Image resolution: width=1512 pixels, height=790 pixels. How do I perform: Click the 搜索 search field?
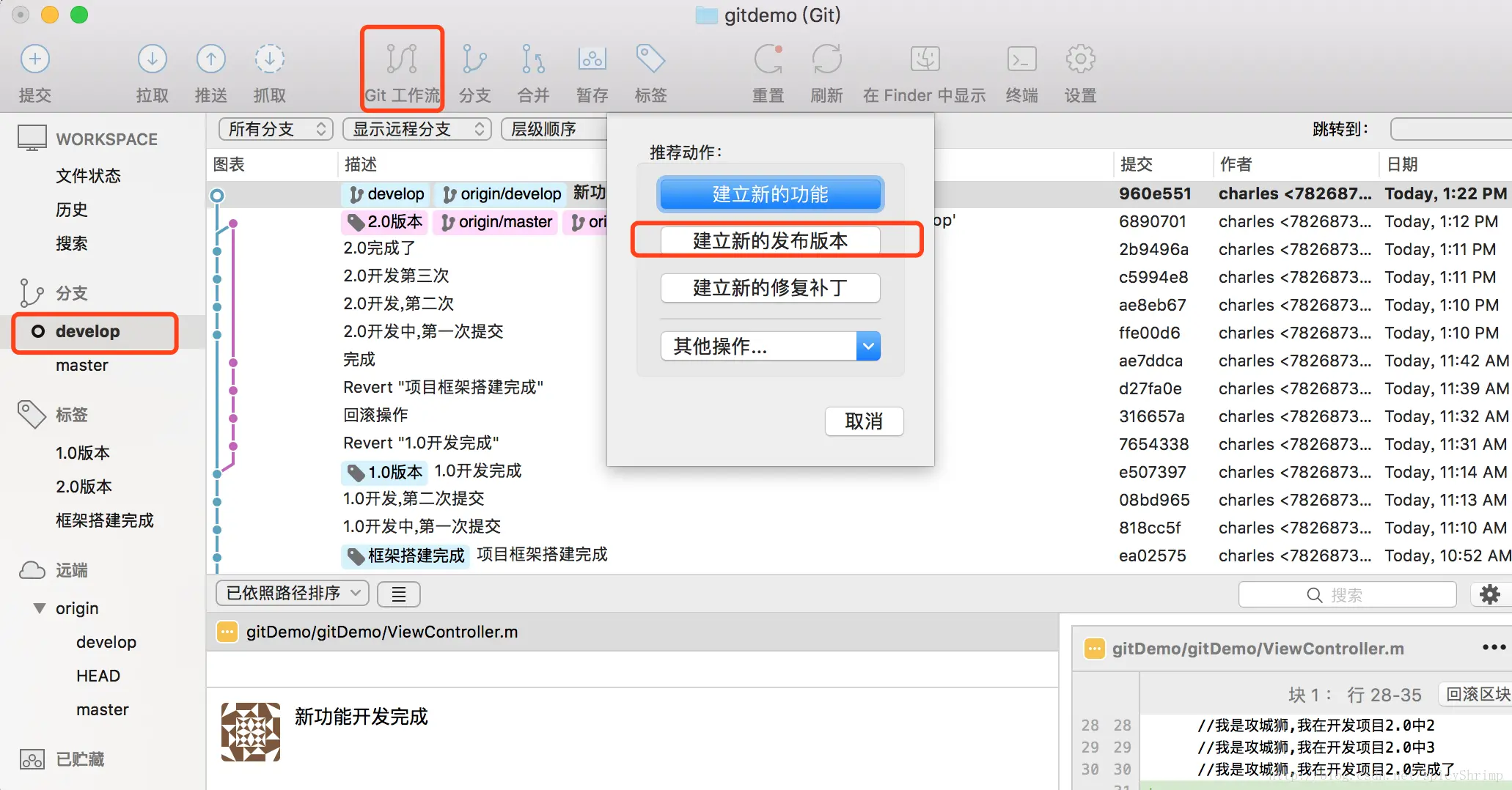tap(1348, 595)
